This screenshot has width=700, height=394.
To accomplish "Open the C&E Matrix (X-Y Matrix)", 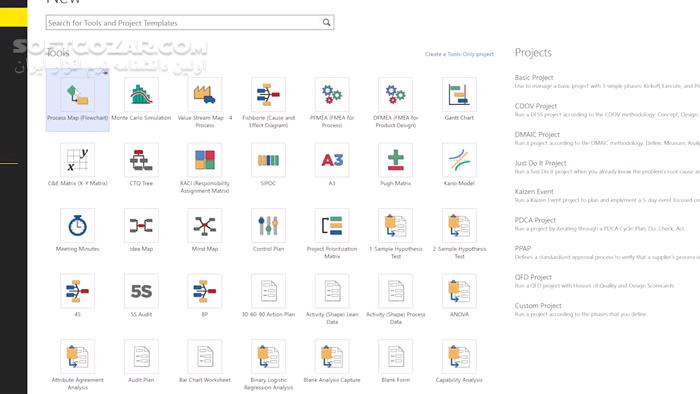I will pos(78,160).
